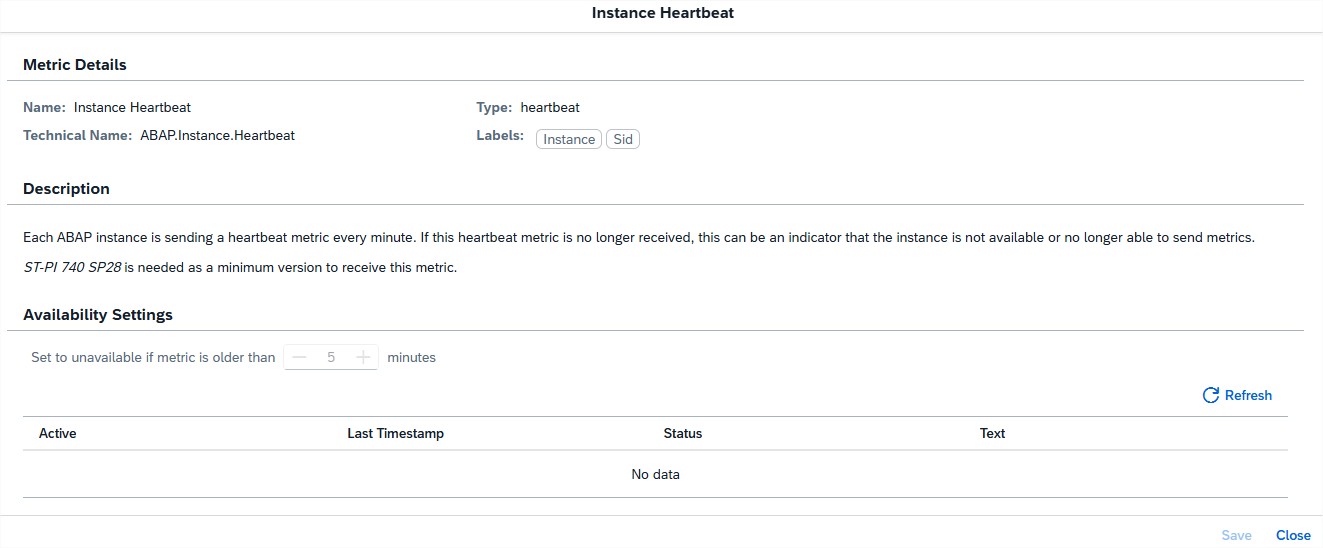1323x548 pixels.
Task: Select the Text column header
Action: 992,433
